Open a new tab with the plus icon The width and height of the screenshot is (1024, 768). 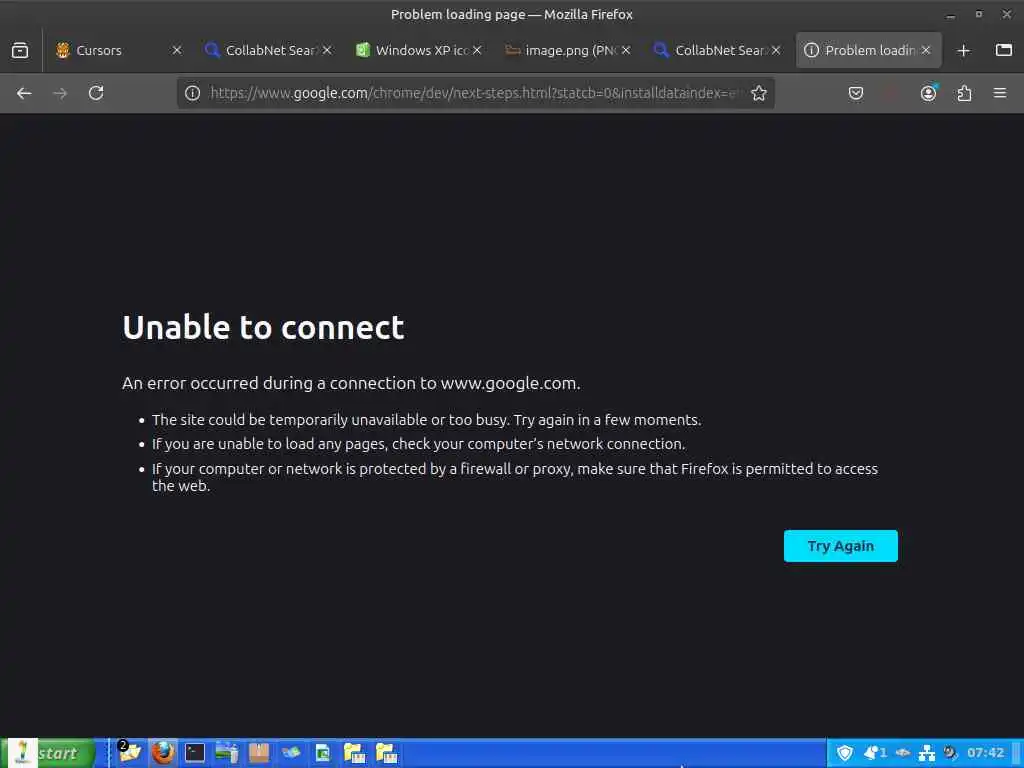(964, 50)
